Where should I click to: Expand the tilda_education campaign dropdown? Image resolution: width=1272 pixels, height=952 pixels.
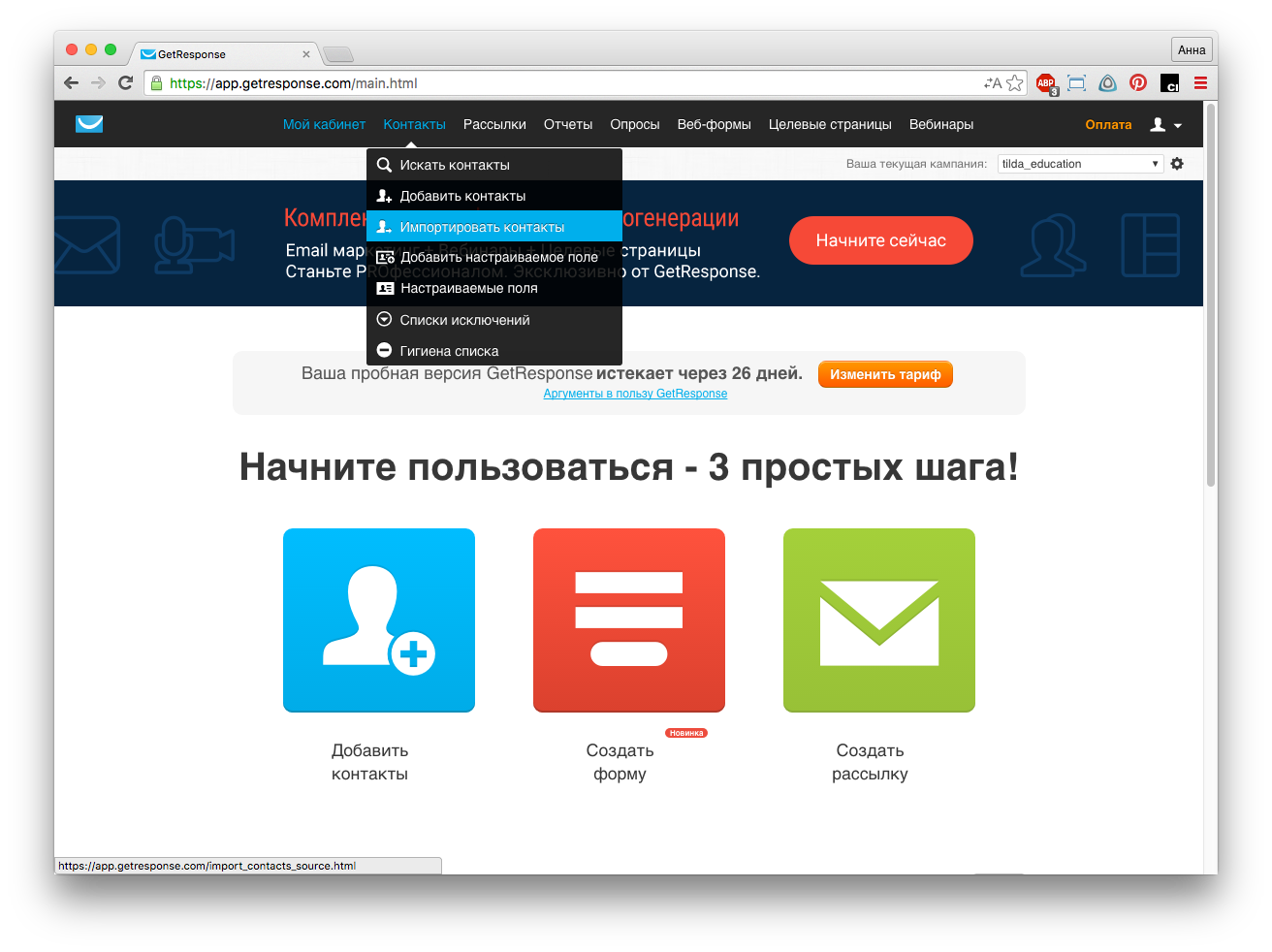pos(1080,164)
